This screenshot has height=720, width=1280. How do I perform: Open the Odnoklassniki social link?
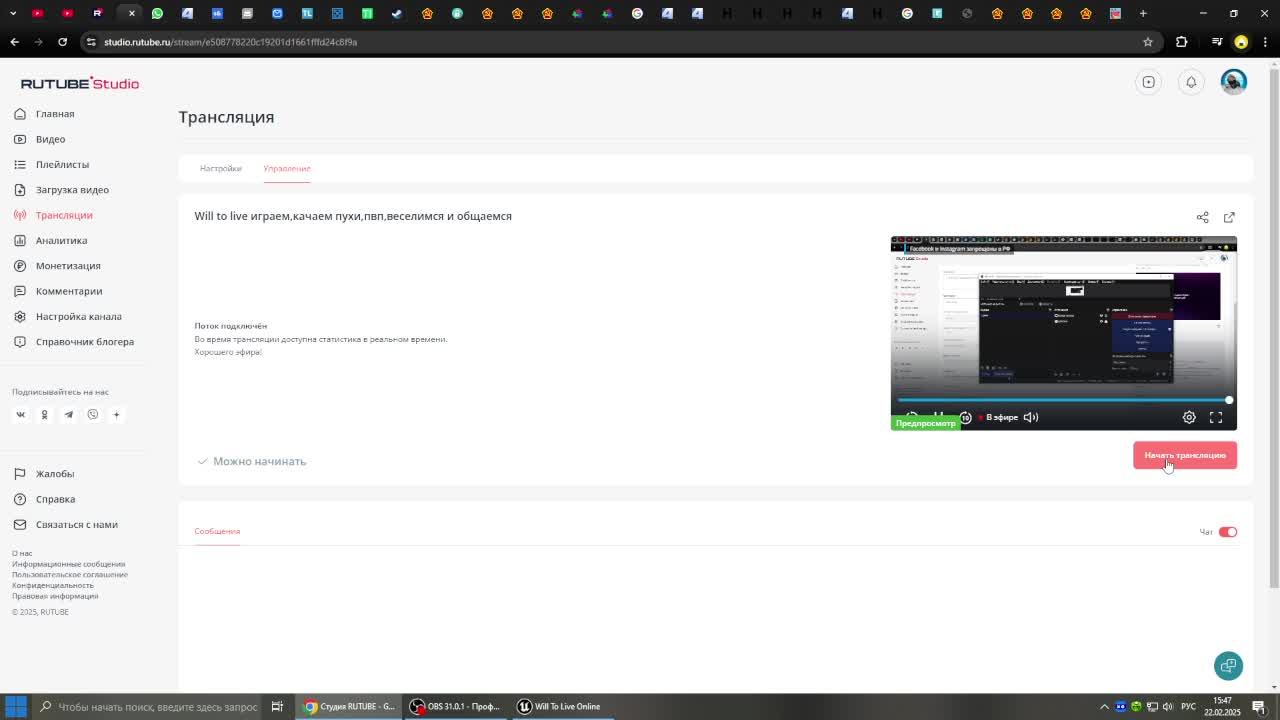point(44,414)
